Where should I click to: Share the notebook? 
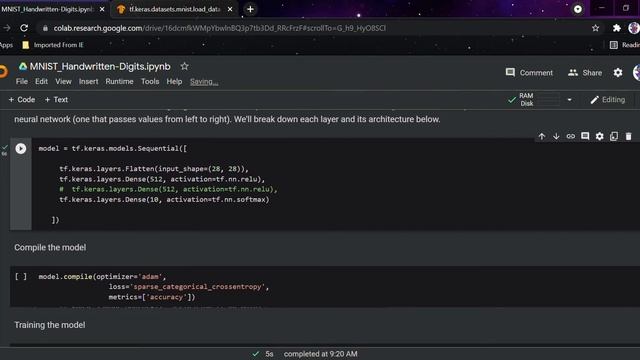(585, 73)
